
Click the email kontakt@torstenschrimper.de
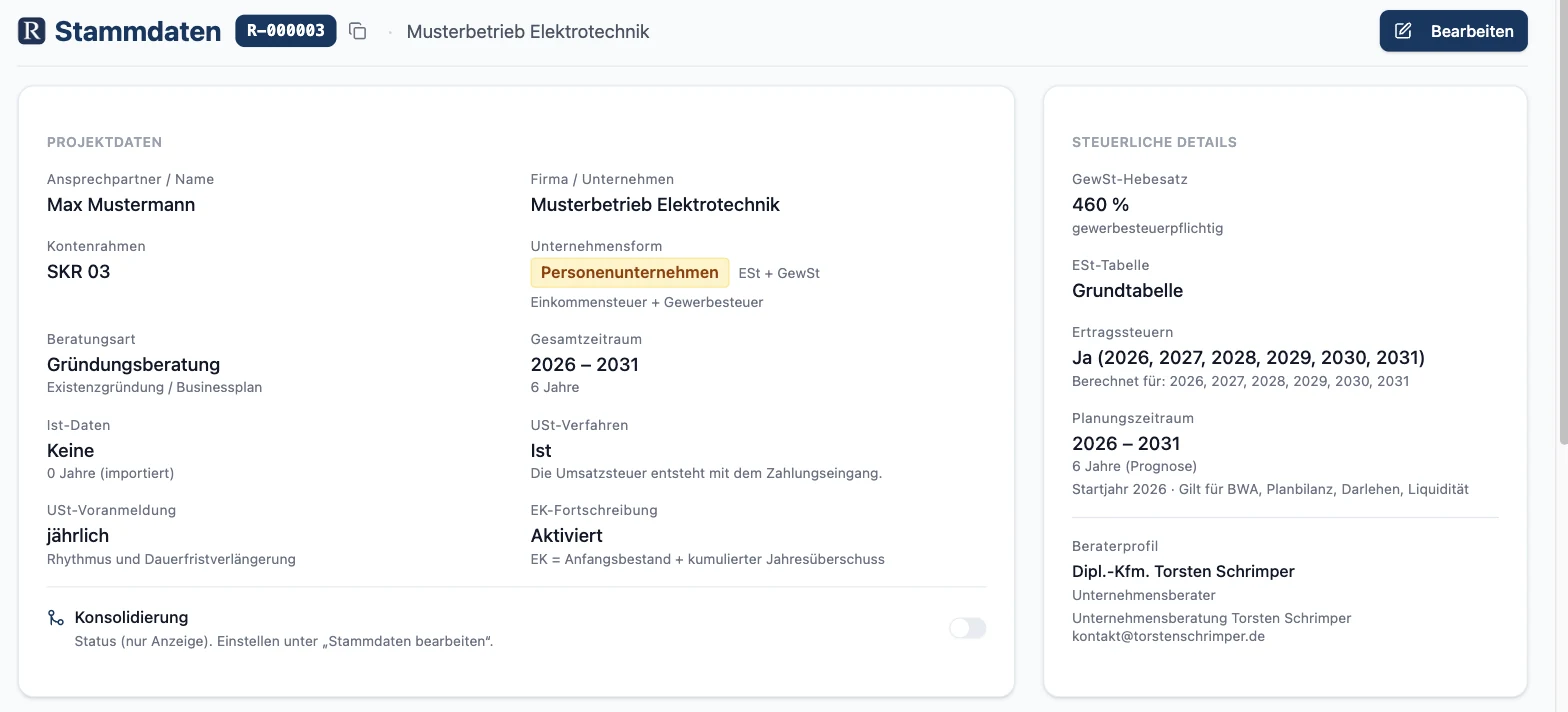coord(1168,636)
